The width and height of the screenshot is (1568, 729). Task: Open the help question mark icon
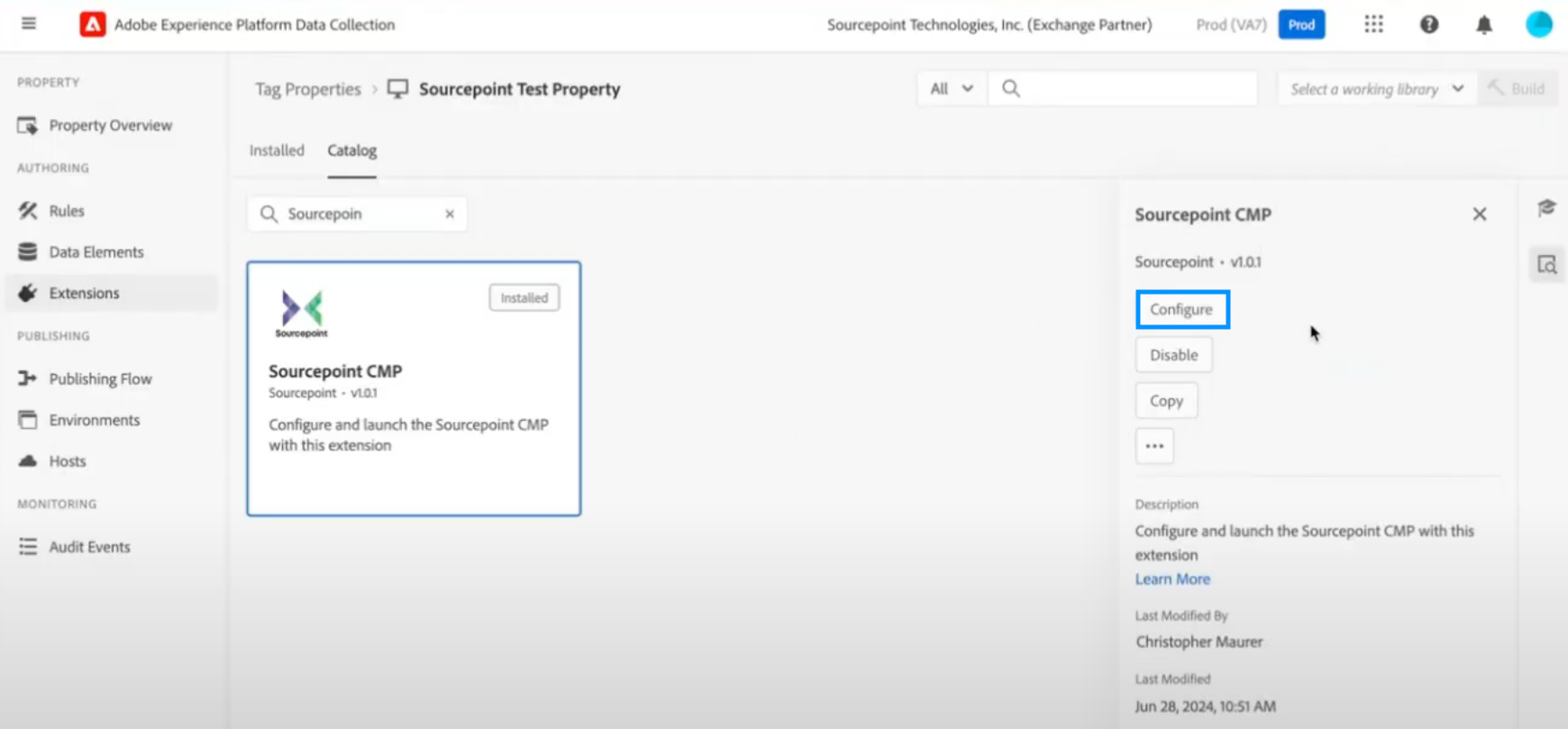pos(1429,24)
